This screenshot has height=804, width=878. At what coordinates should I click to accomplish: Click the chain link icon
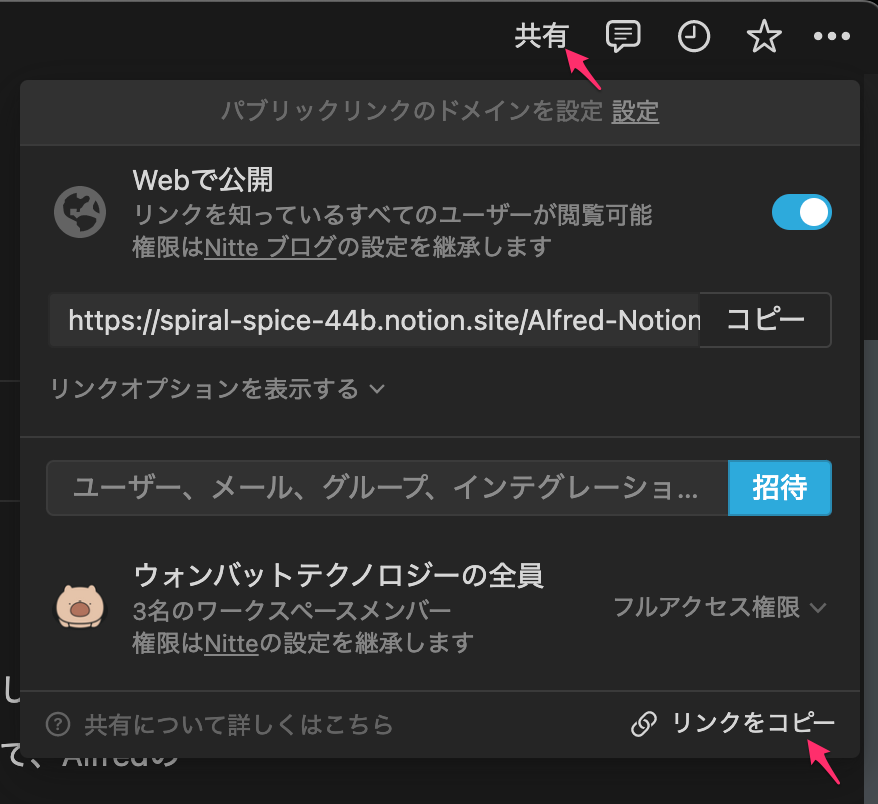644,724
